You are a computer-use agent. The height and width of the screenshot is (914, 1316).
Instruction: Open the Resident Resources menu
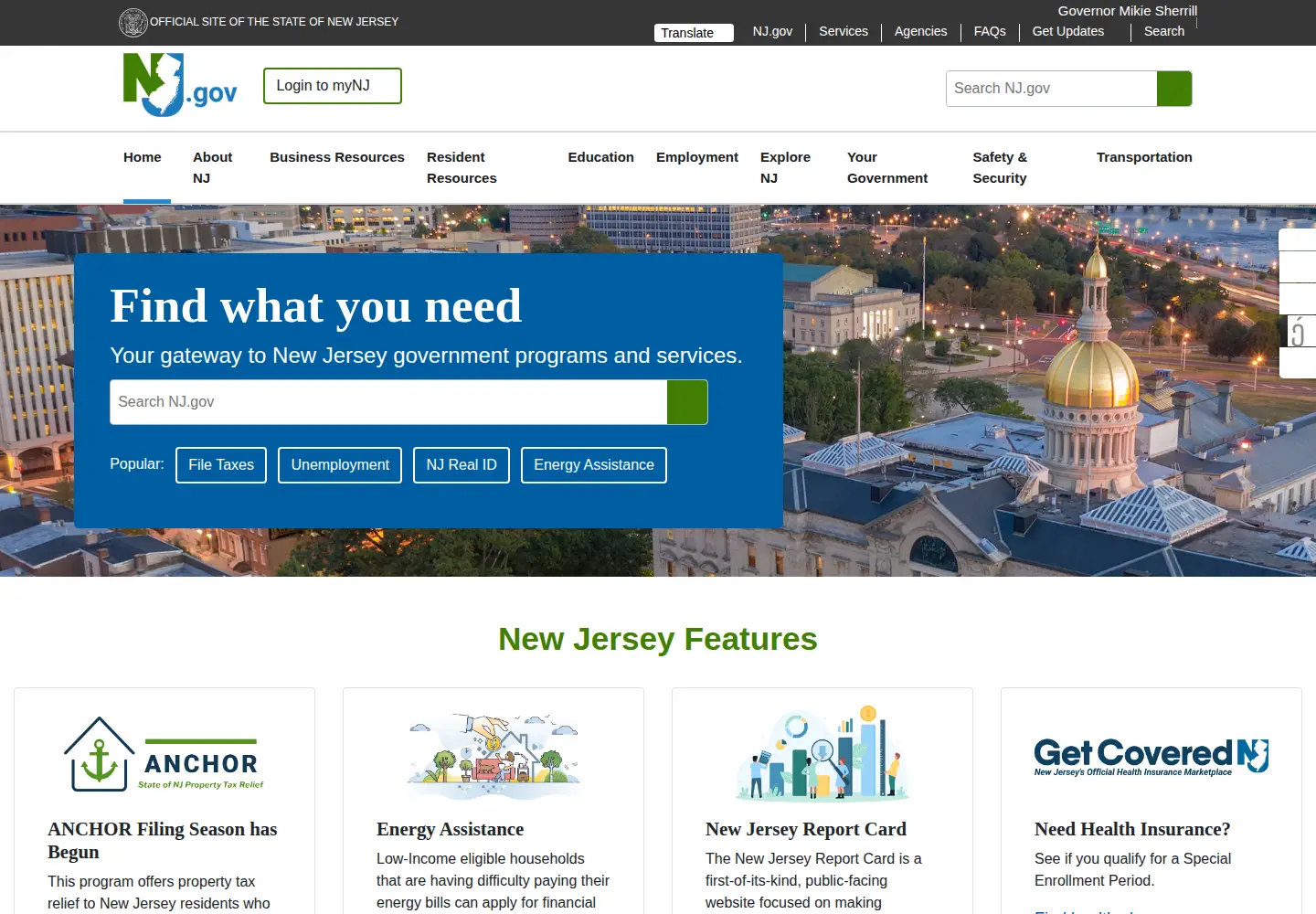[x=462, y=168]
